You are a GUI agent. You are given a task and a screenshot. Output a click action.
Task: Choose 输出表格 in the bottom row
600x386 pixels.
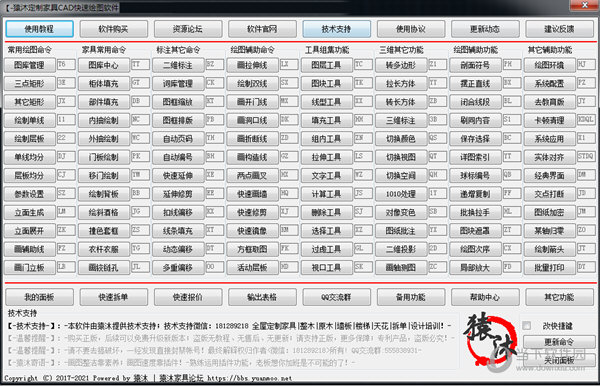tap(262, 297)
